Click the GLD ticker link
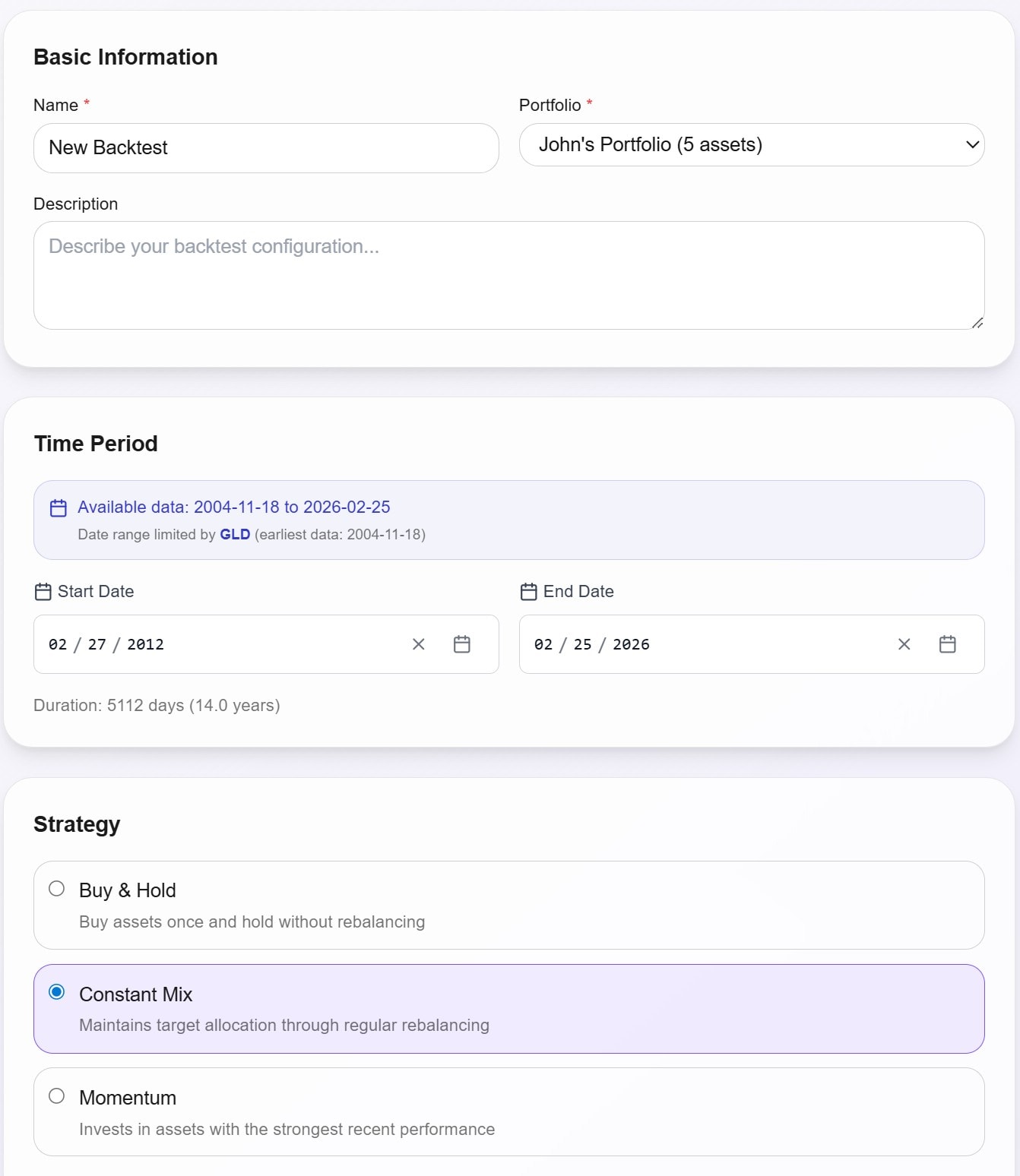1020x1176 pixels. point(235,534)
